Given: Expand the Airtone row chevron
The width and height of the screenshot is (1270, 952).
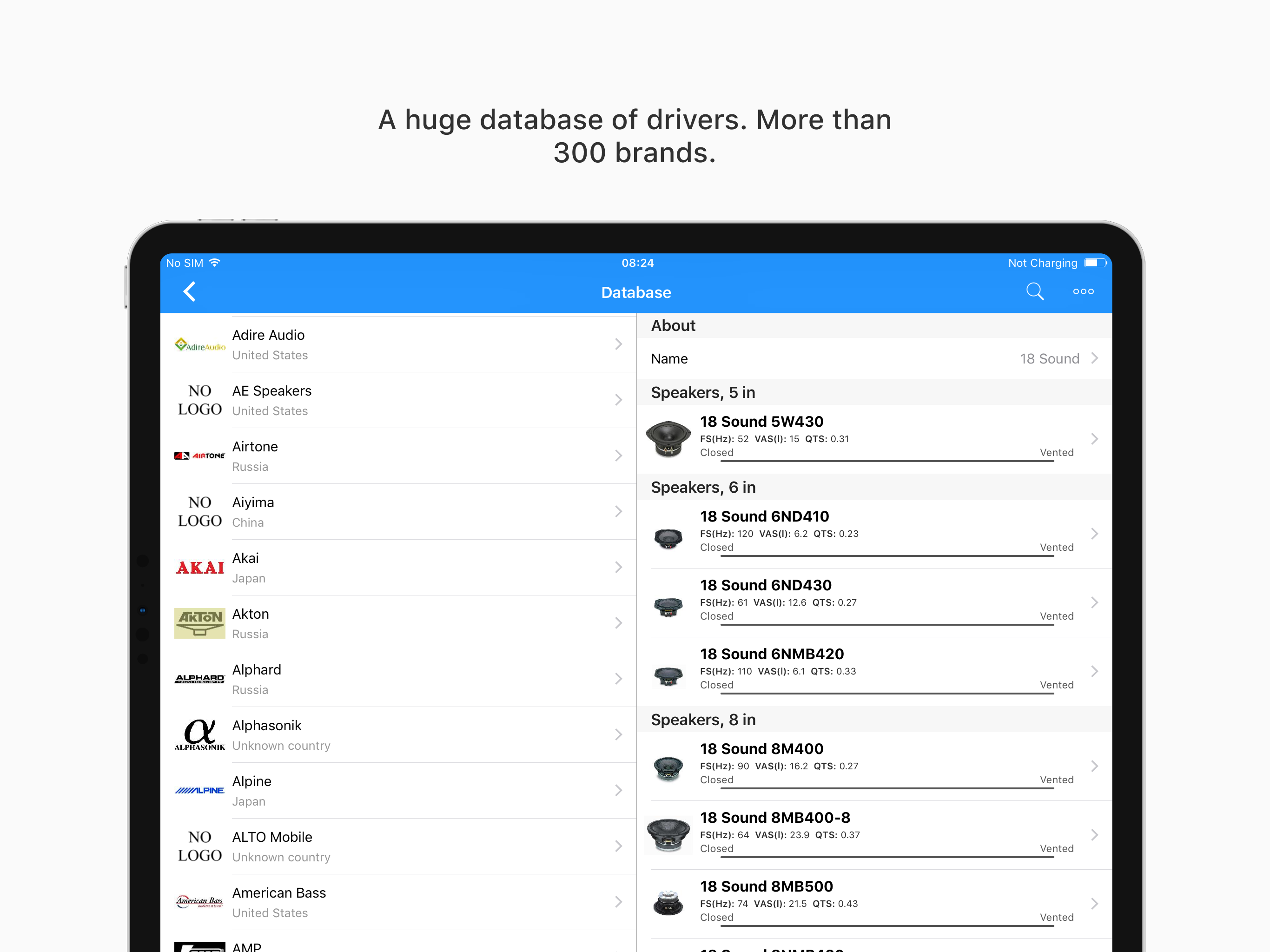Looking at the screenshot, I should pyautogui.click(x=618, y=456).
